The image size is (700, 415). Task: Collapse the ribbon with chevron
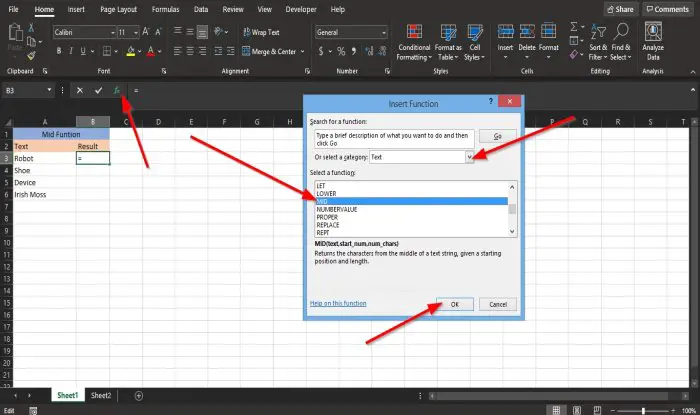click(x=692, y=72)
